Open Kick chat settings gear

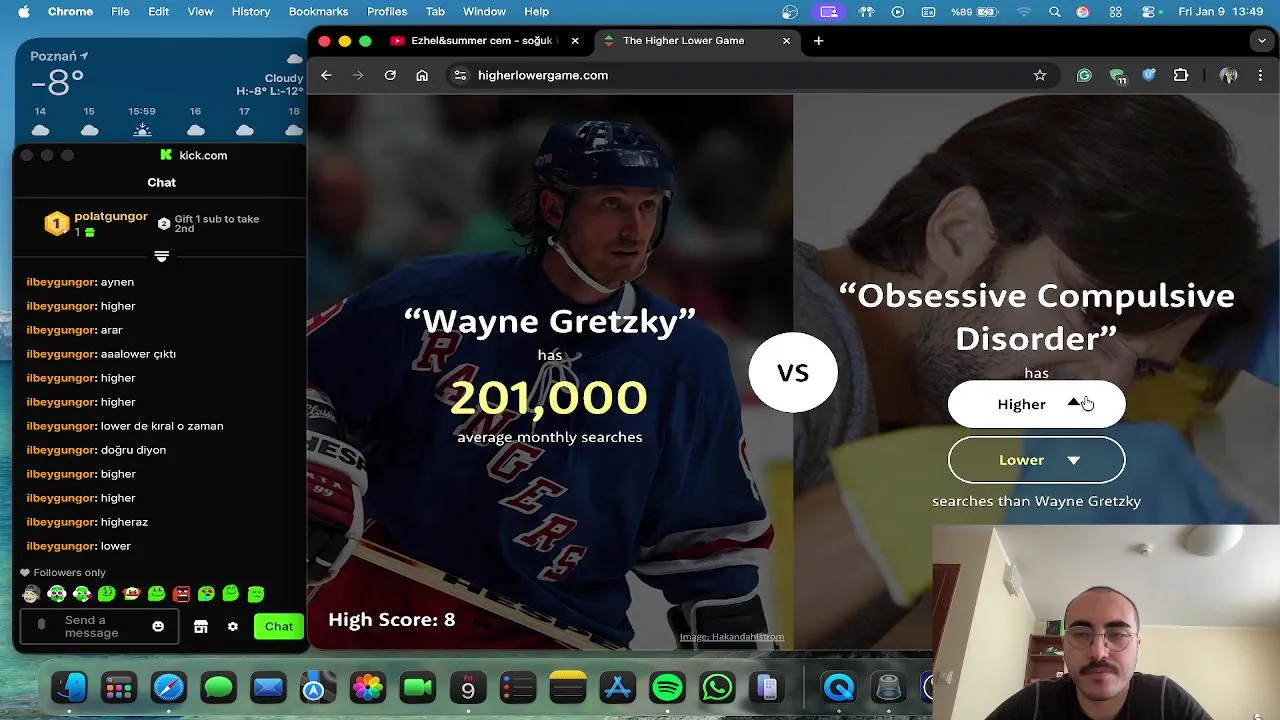tap(233, 627)
